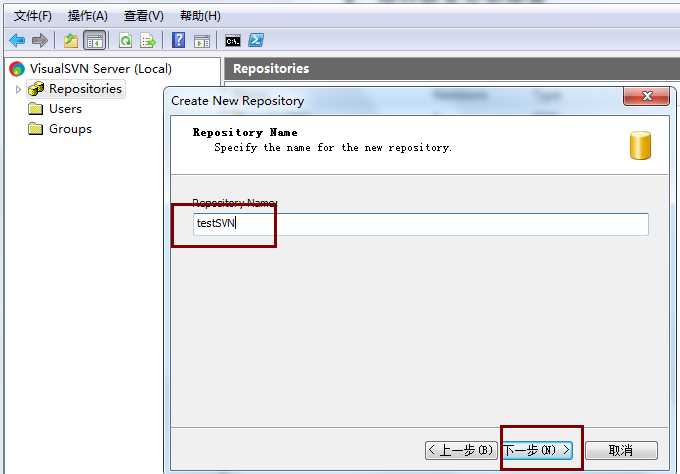
Task: Click the 上一步(B) back button
Action: tap(461, 450)
